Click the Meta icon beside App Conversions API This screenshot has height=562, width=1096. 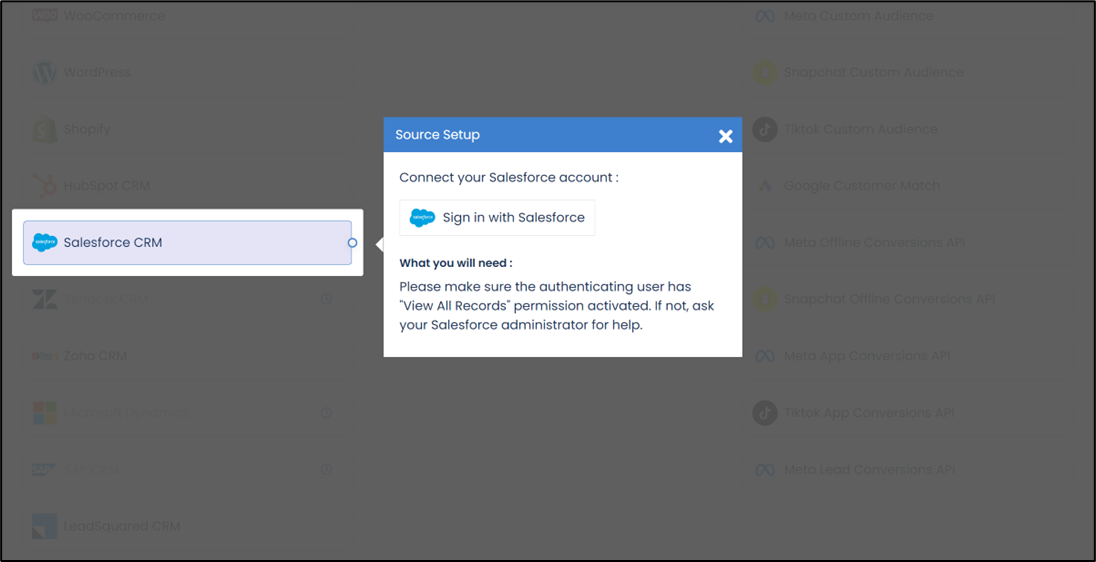pos(765,356)
